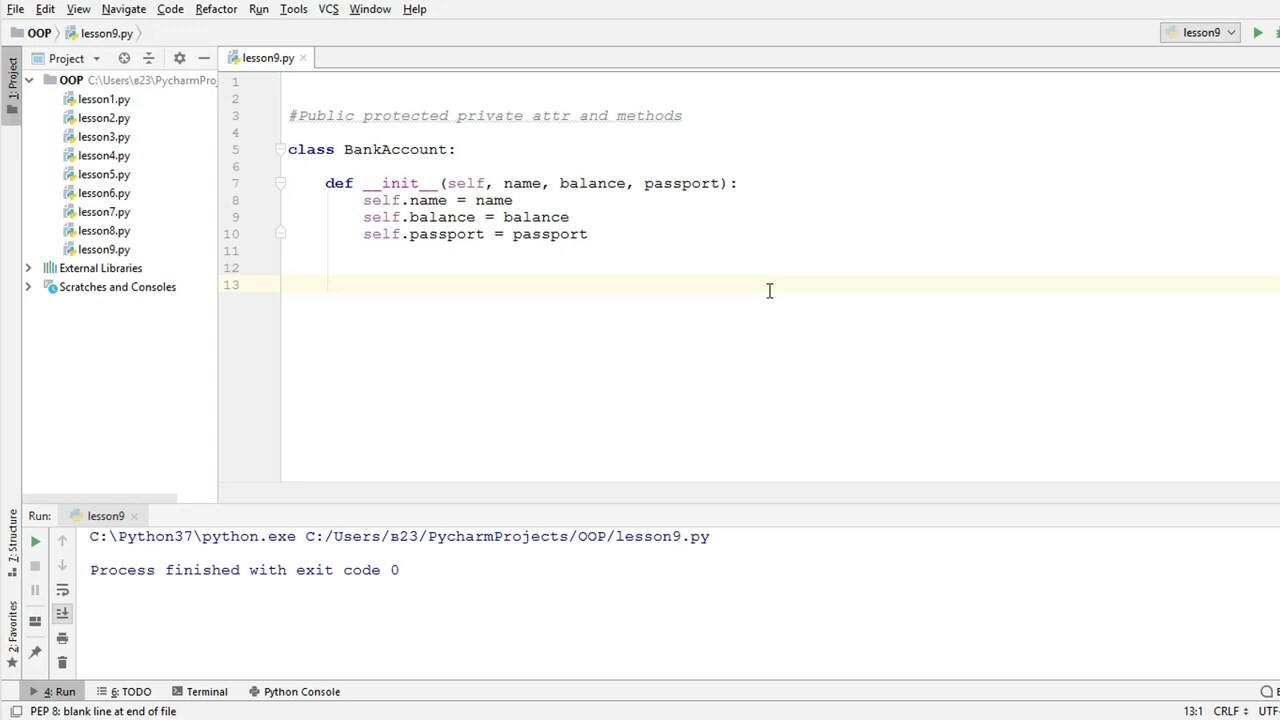Switch to the 6: TODO tool tab
Viewport: 1280px width, 720px height.
124,691
